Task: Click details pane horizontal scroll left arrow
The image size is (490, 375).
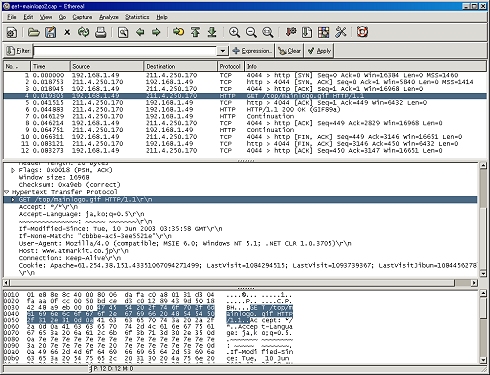Action: tap(7, 283)
